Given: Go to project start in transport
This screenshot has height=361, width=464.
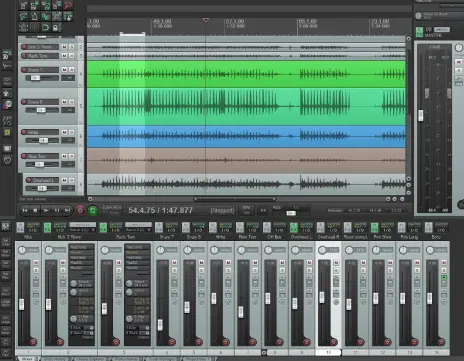Looking at the screenshot, I should pyautogui.click(x=25, y=210).
